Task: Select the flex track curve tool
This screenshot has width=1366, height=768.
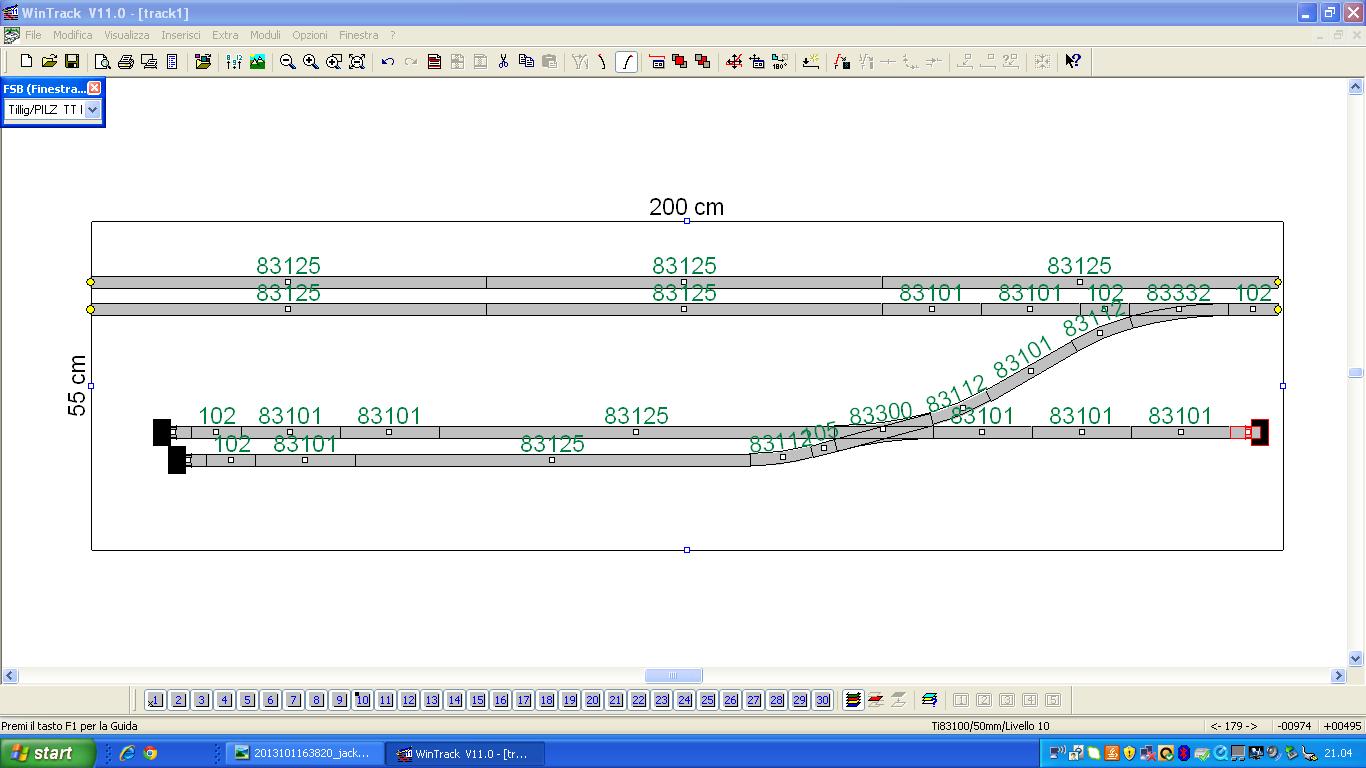Action: [627, 61]
